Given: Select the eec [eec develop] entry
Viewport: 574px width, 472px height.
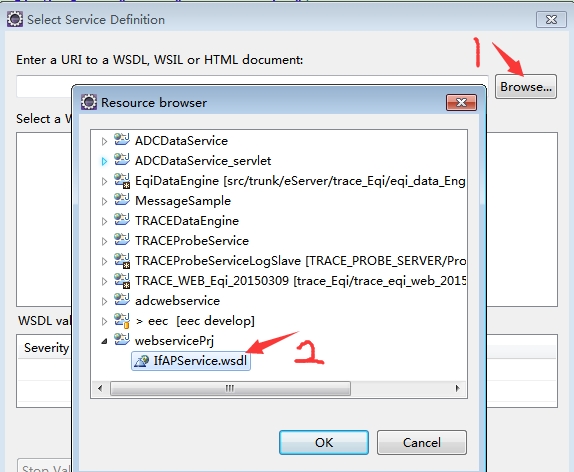Looking at the screenshot, I should [195, 321].
